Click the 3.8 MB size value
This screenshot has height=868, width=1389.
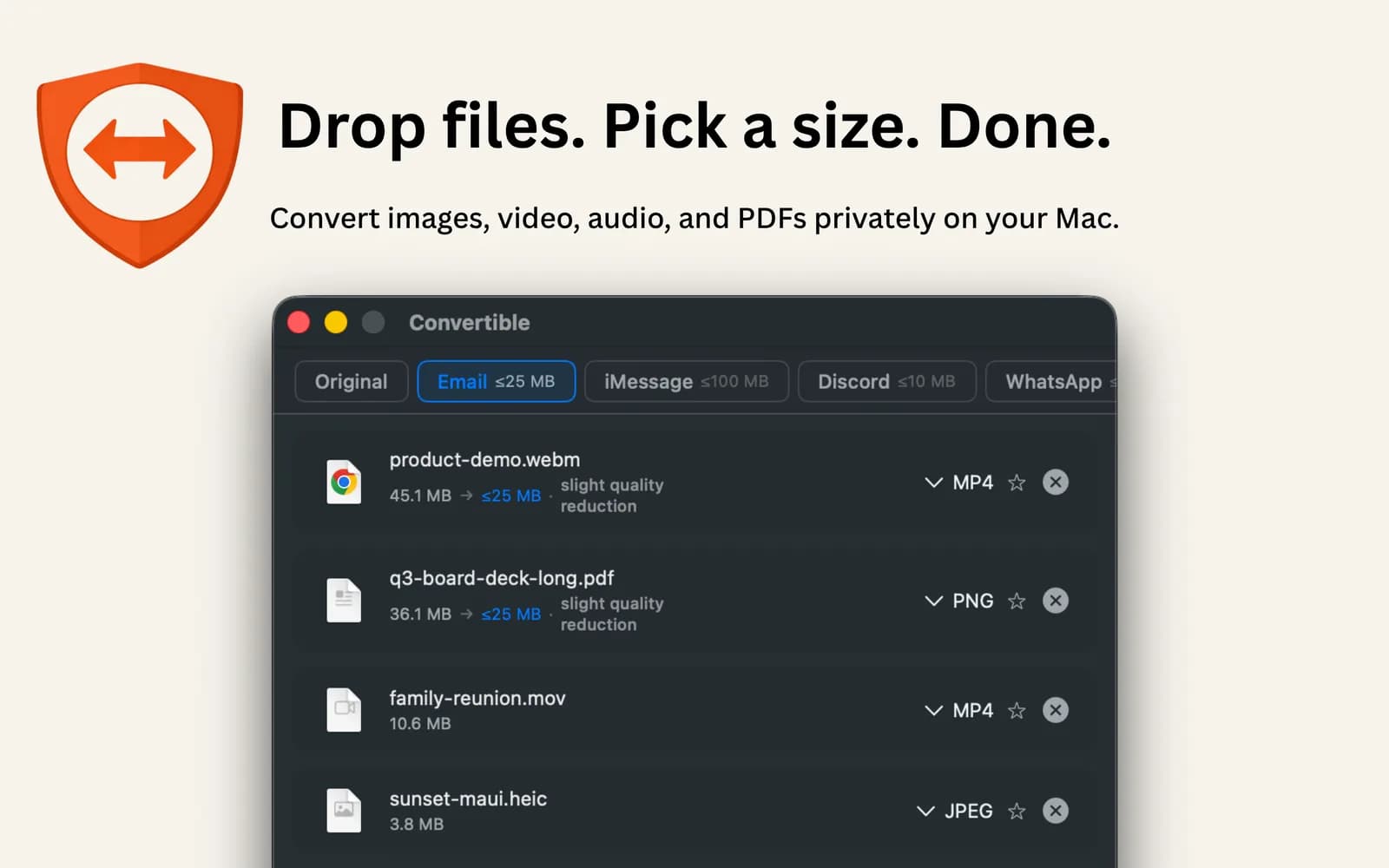coord(417,824)
